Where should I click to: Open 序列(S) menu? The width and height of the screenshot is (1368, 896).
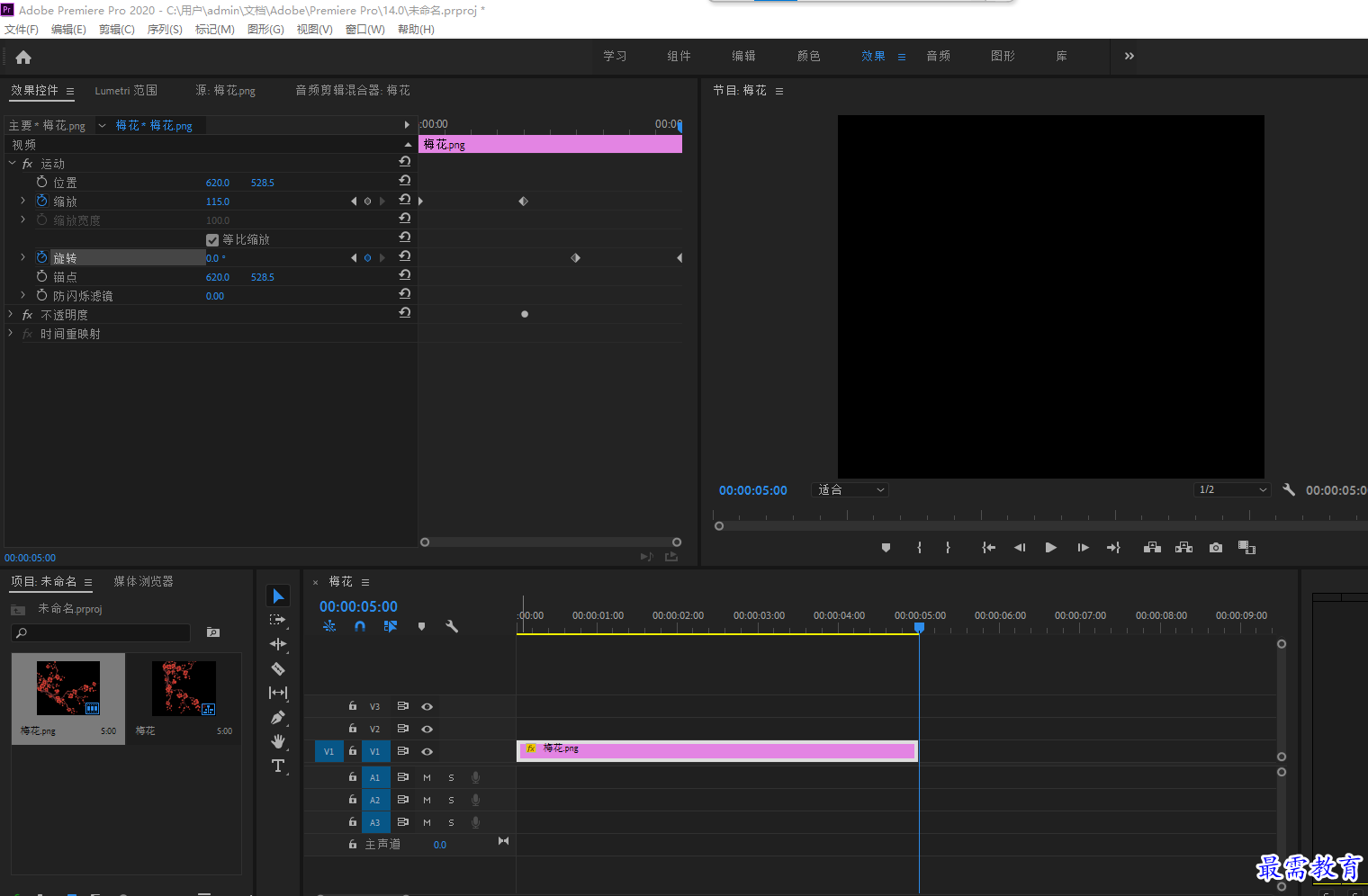(165, 29)
